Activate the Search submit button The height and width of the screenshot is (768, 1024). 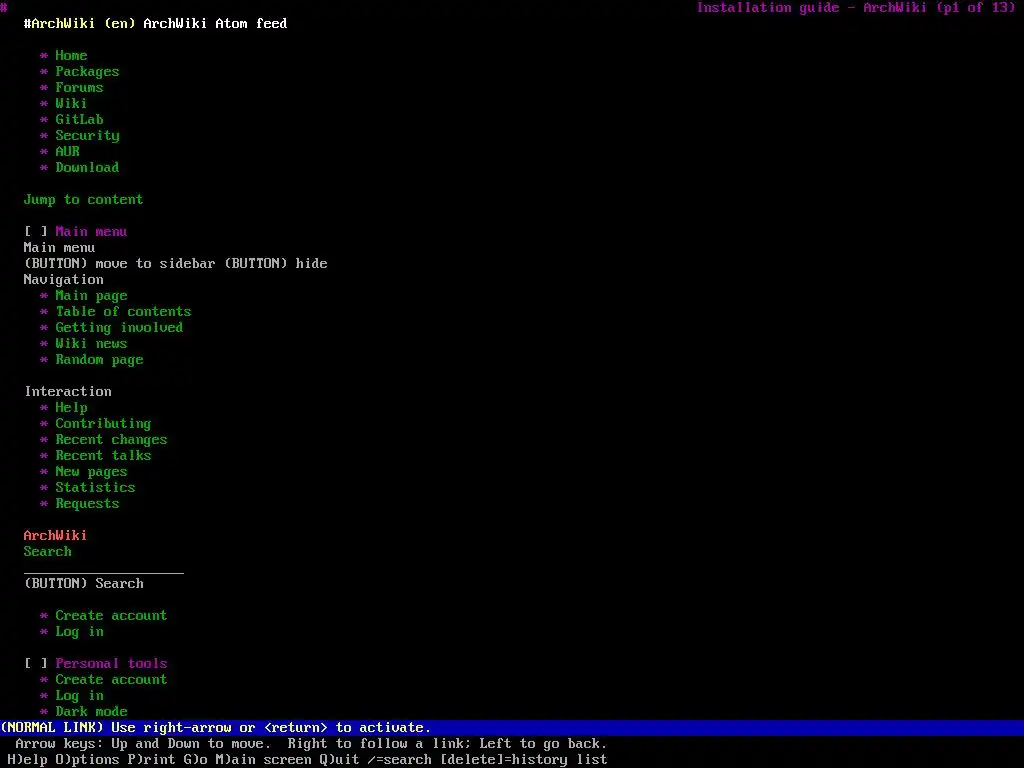click(x=84, y=584)
